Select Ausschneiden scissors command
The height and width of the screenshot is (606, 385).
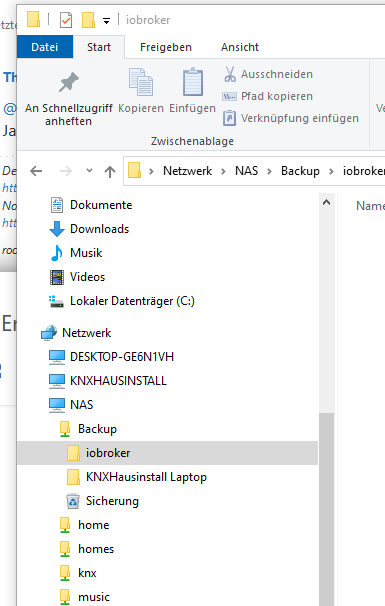[x=230, y=74]
